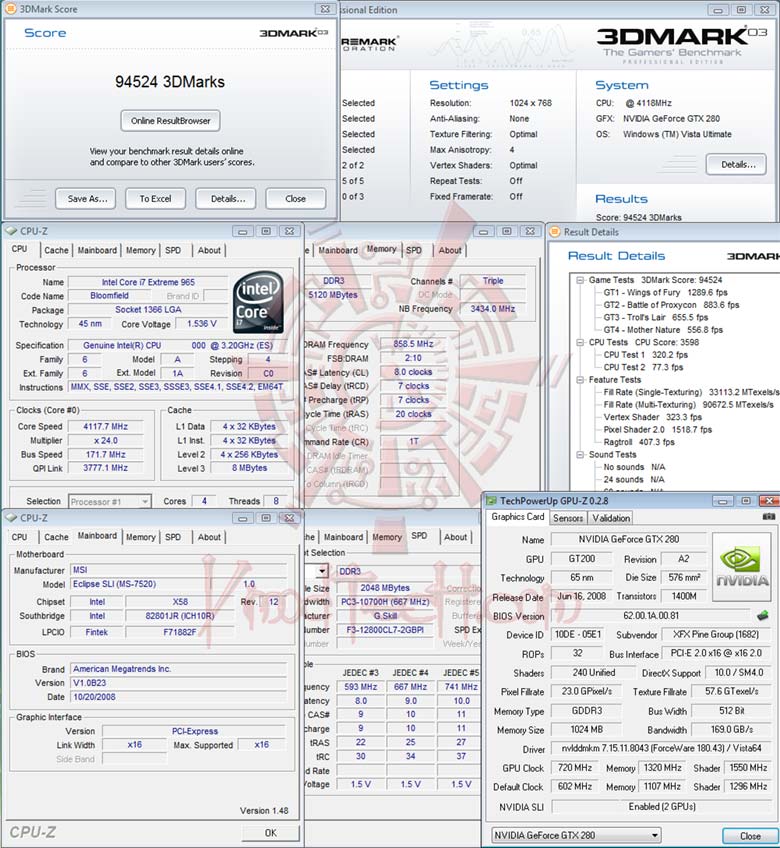
Task: Collapse the Game Tests tree node
Action: click(x=580, y=280)
